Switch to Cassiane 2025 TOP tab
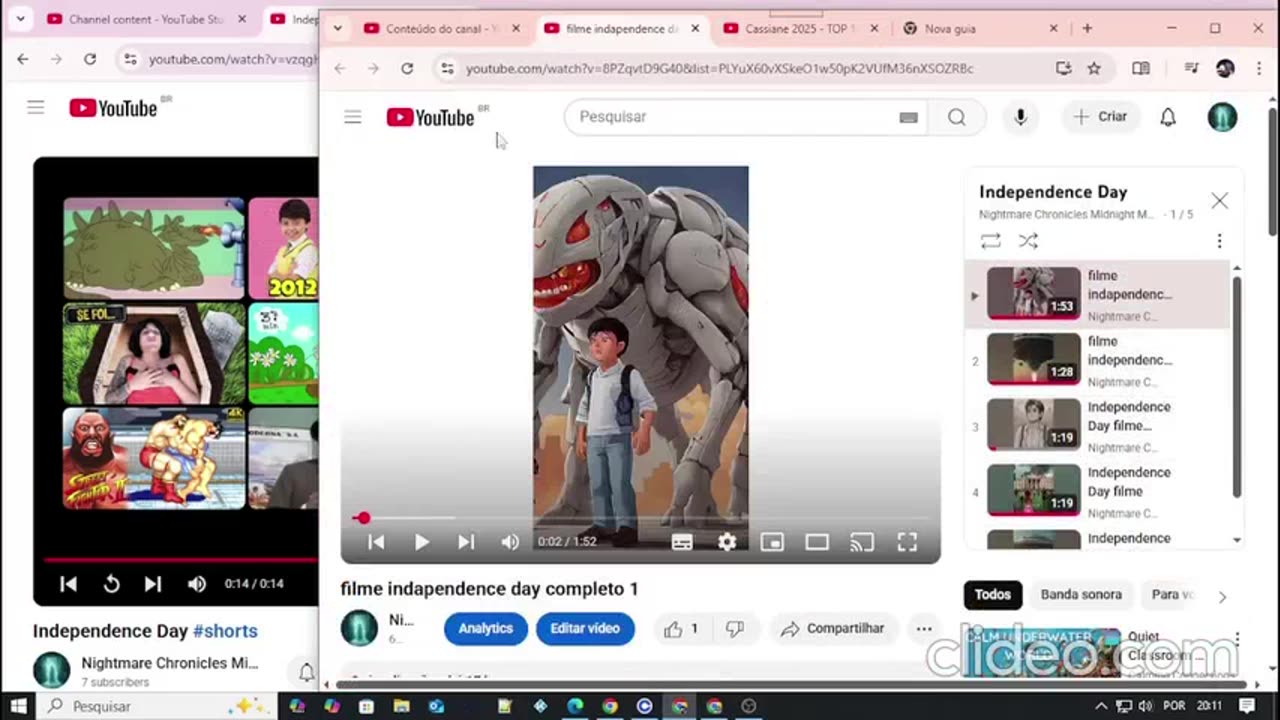The height and width of the screenshot is (720, 1280). (x=802, y=29)
